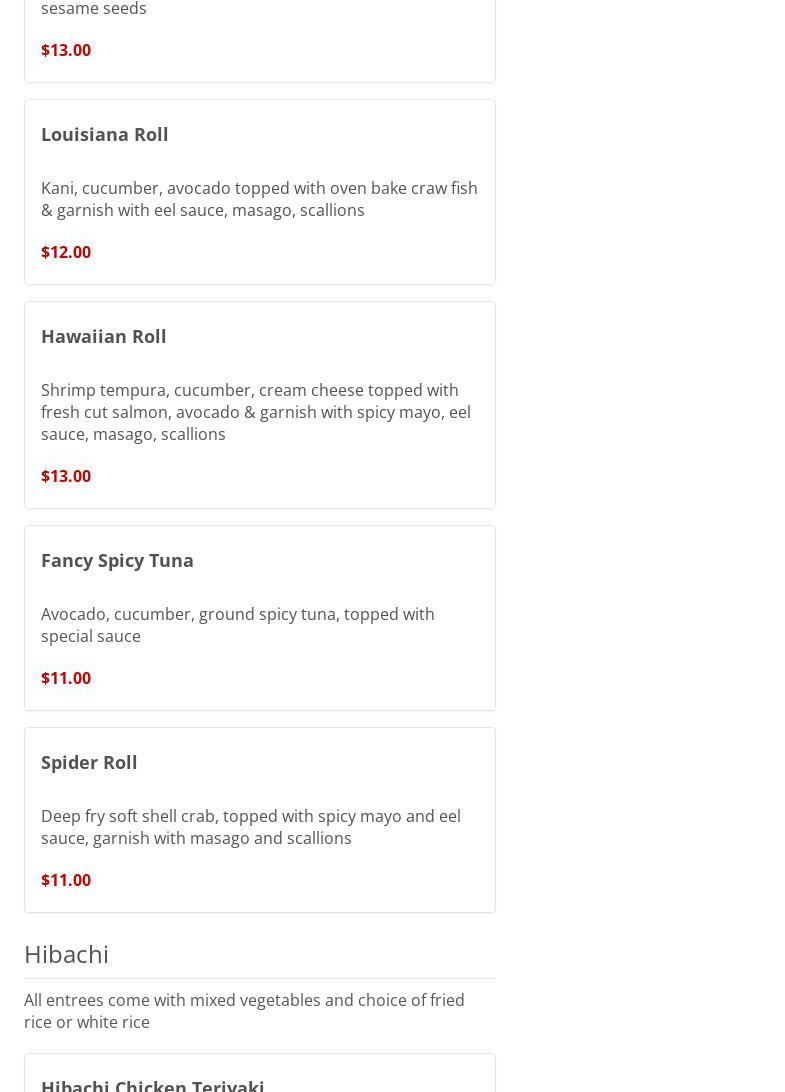Image resolution: width=785 pixels, height=1092 pixels.
Task: Click the Spider Roll $11.00 price
Action: [x=66, y=880]
